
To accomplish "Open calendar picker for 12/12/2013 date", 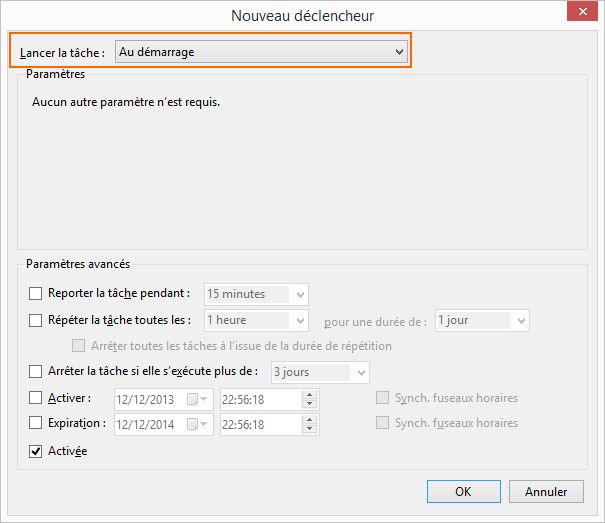I will coord(197,399).
